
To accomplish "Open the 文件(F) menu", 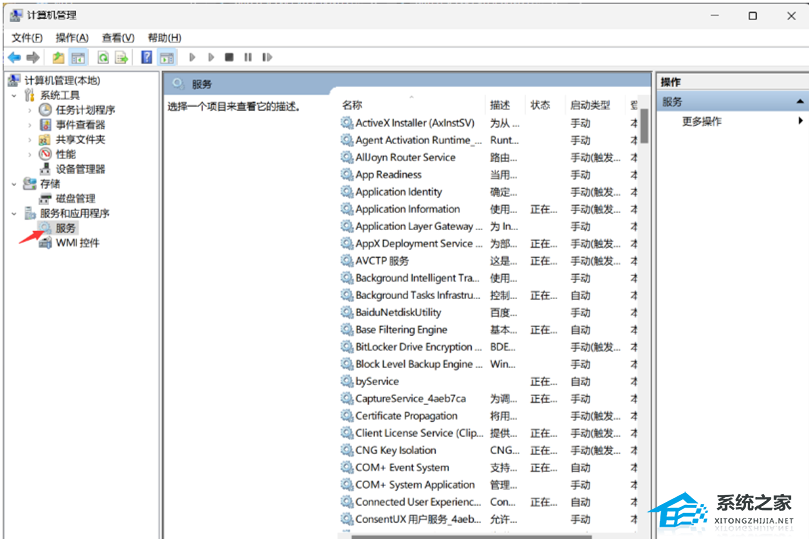I will (x=27, y=38).
